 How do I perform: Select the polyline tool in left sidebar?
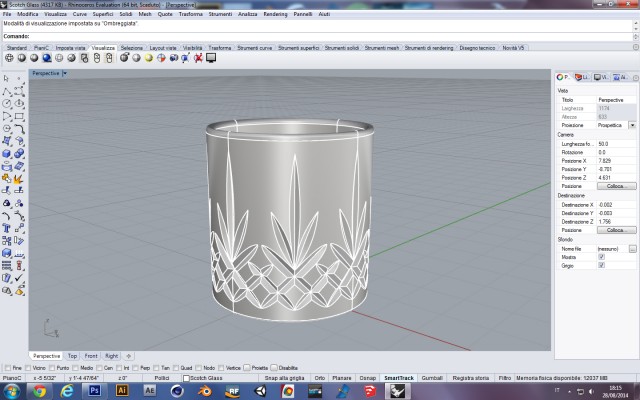tap(7, 91)
